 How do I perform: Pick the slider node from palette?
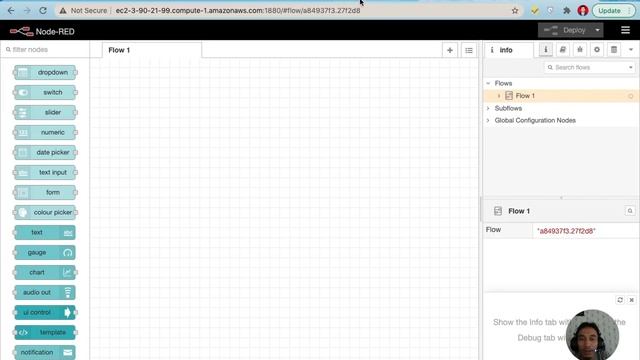coord(45,113)
